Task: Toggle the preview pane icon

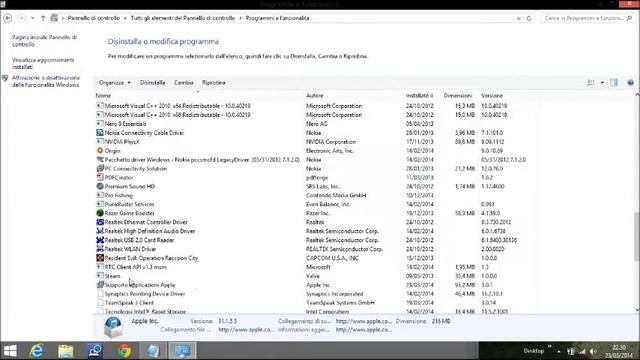Action: click(x=613, y=82)
